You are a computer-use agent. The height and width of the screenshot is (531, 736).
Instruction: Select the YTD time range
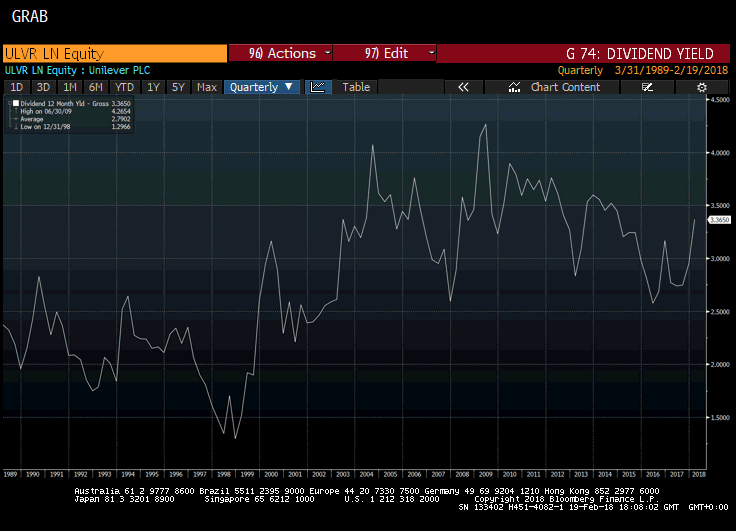(x=123, y=87)
